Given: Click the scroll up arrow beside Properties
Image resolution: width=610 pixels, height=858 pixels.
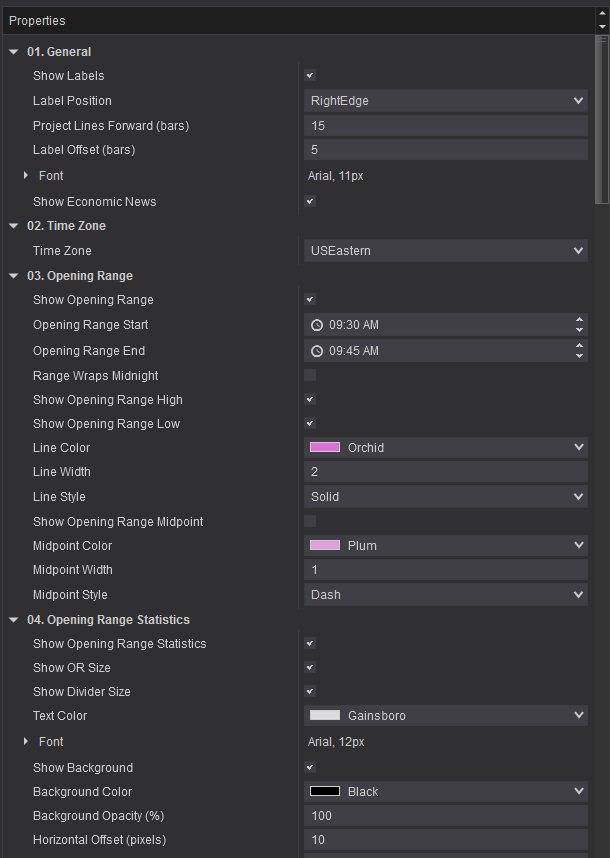Looking at the screenshot, I should tap(602, 14).
